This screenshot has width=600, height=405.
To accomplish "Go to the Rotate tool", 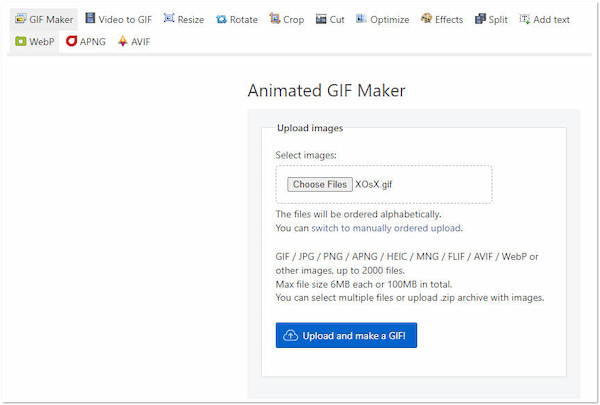I will (x=243, y=20).
